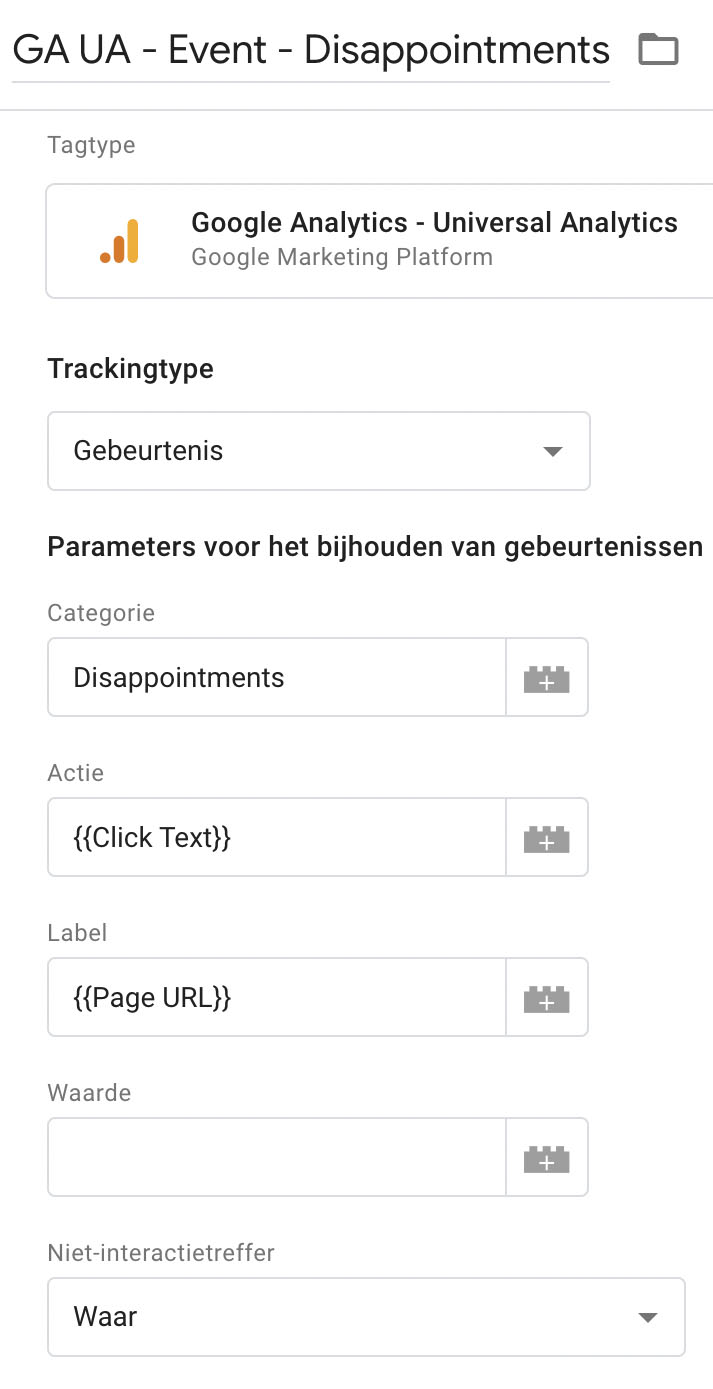Add variable to the Waarde field

[547, 1157]
